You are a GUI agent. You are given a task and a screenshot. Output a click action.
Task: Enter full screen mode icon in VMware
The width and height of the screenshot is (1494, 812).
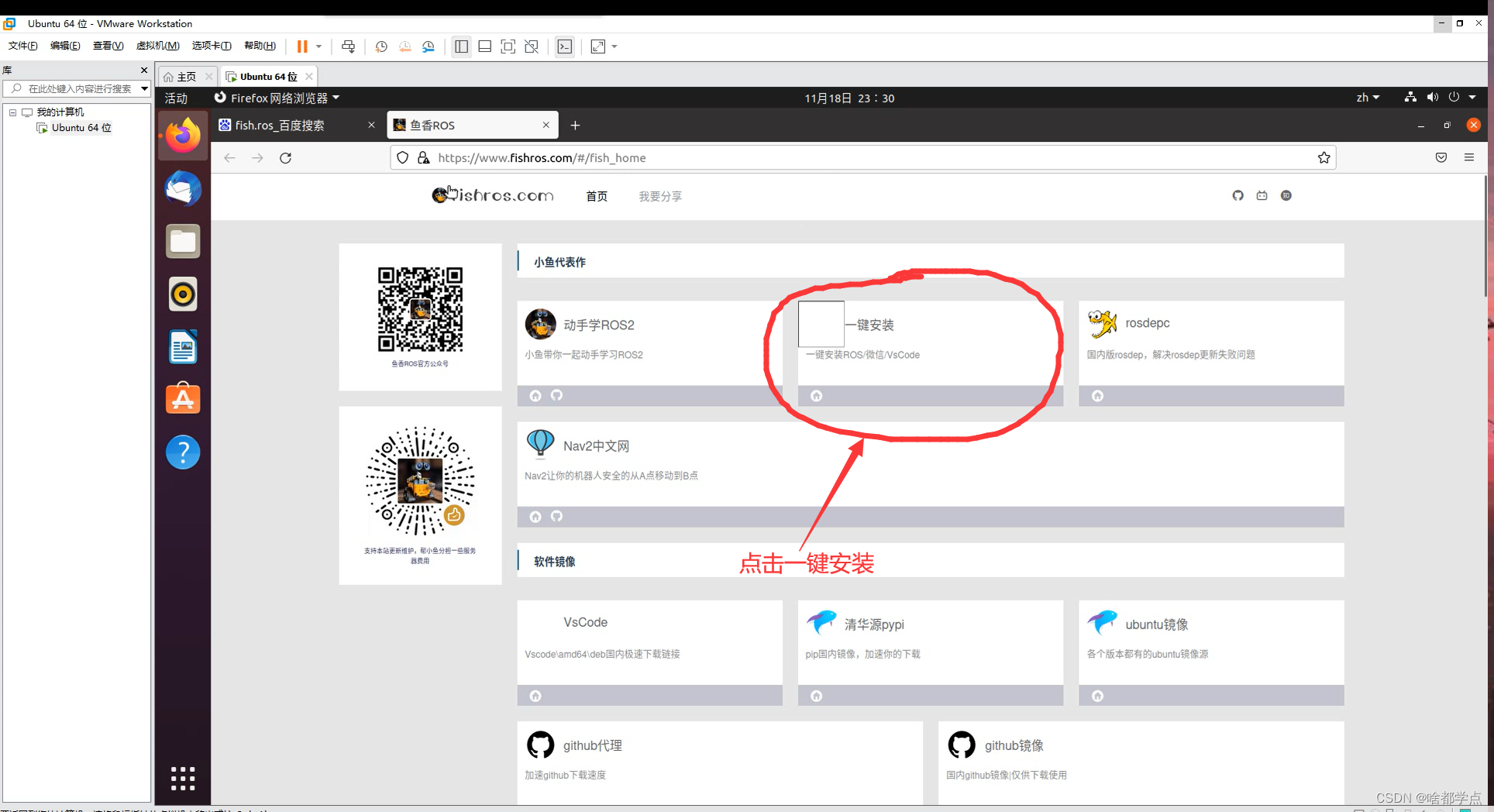point(508,46)
